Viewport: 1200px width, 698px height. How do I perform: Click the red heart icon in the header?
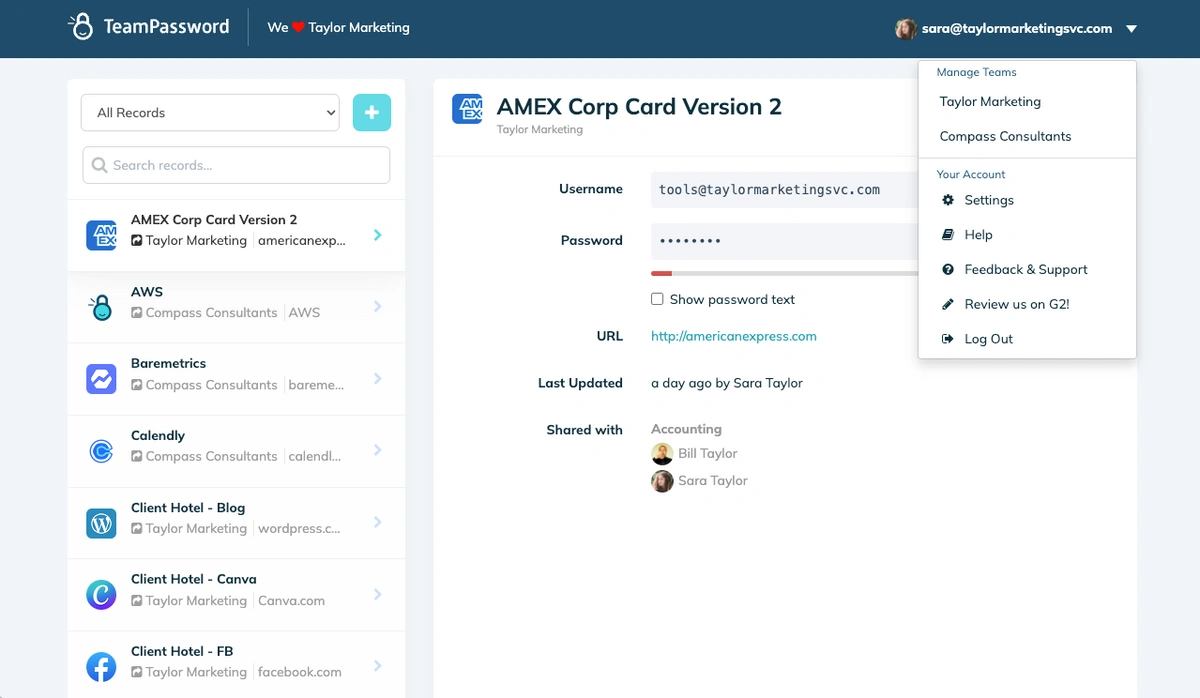(x=298, y=28)
